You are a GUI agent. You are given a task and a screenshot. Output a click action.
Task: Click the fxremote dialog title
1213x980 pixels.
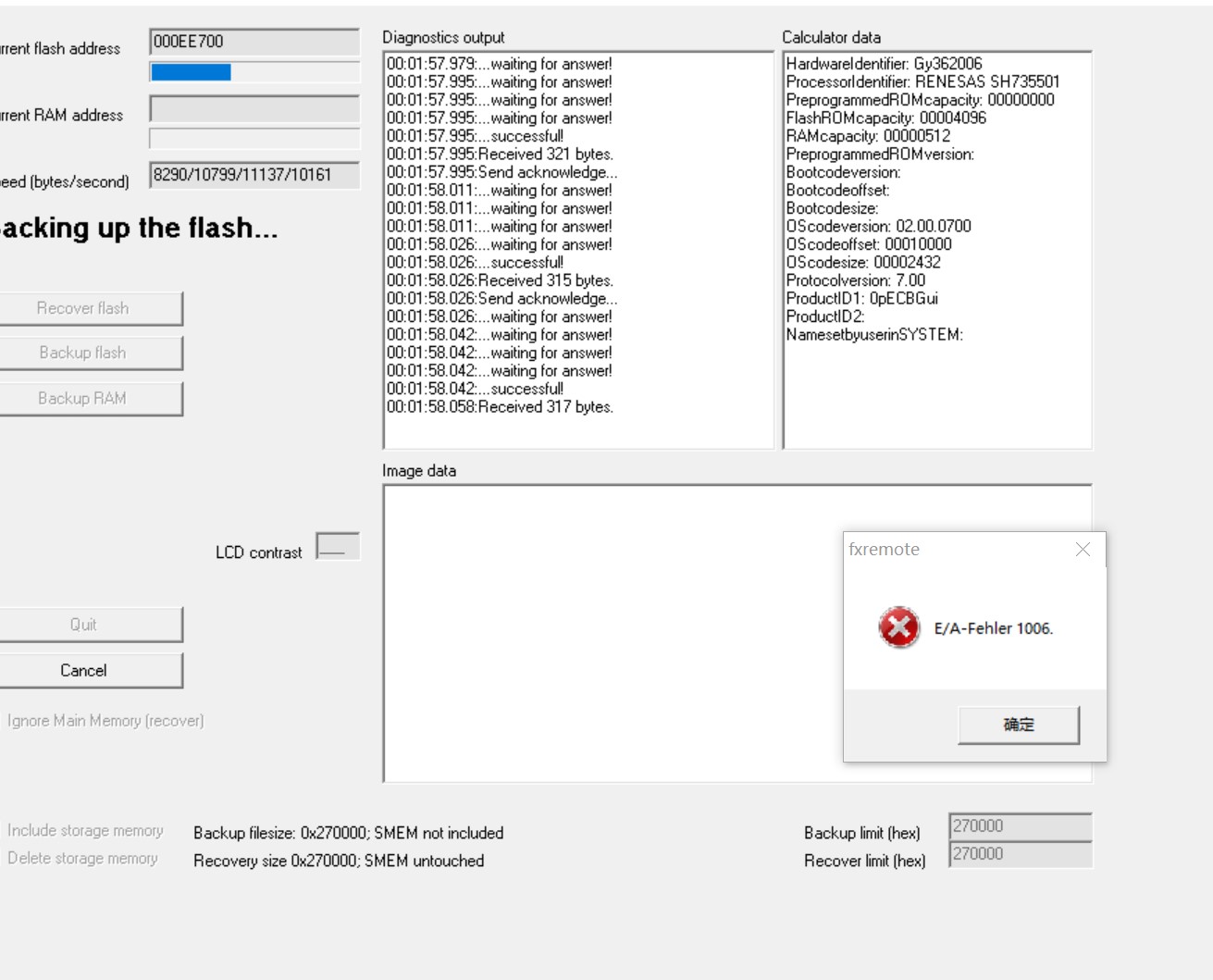click(885, 549)
